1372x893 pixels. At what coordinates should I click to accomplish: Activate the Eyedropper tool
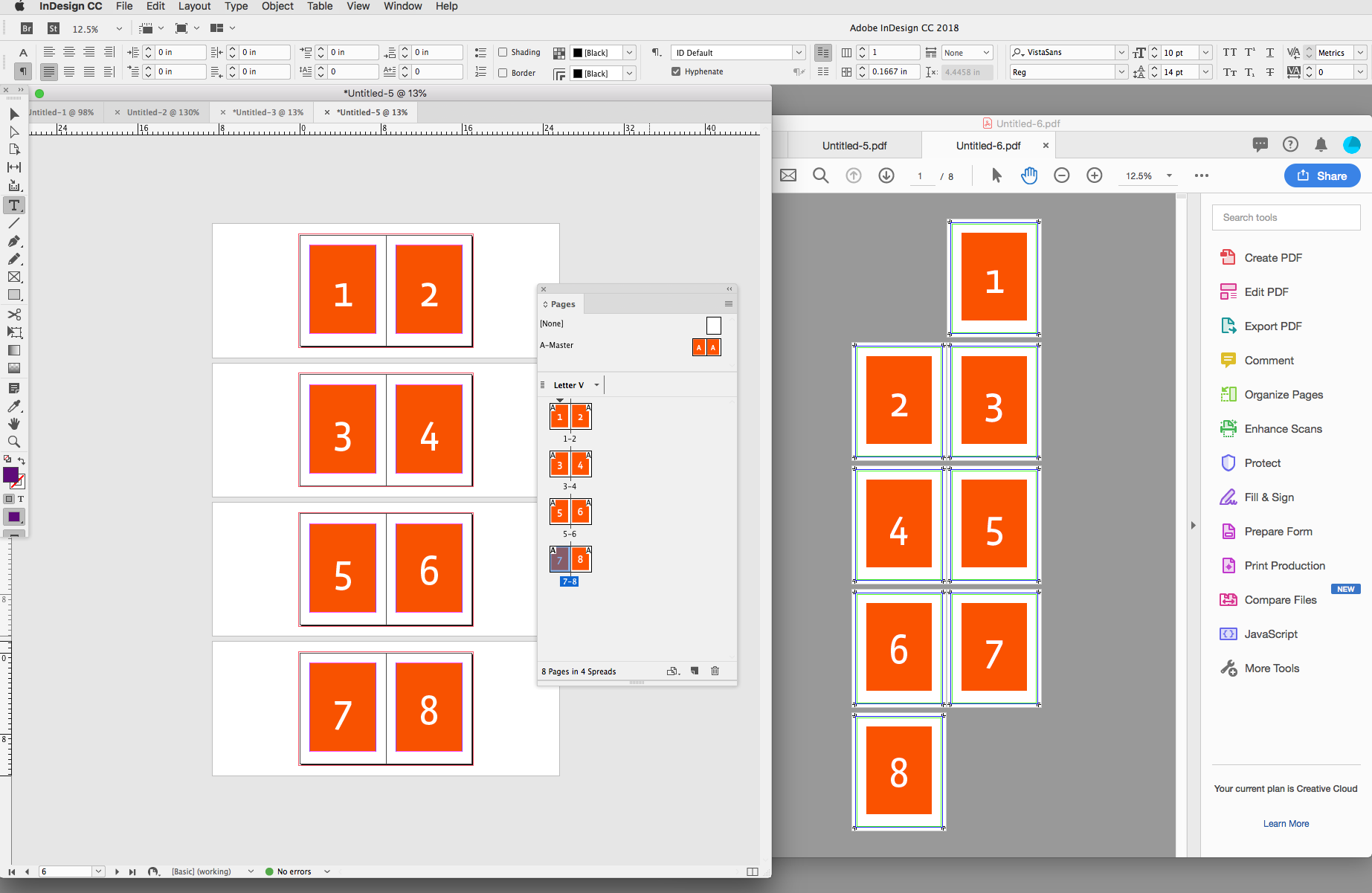pos(14,406)
